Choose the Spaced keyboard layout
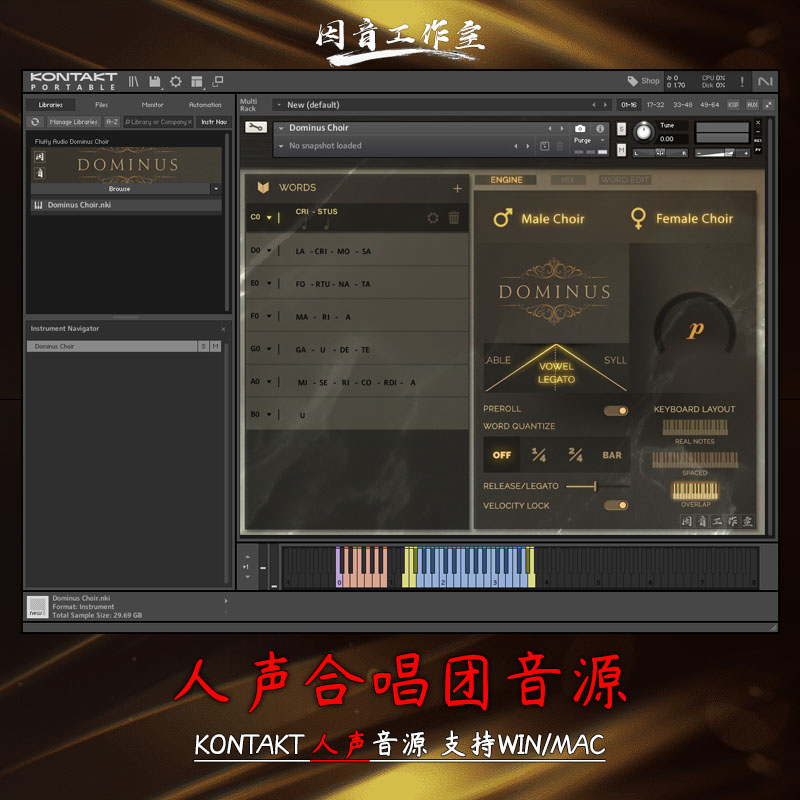Image resolution: width=800 pixels, height=800 pixels. 695,460
